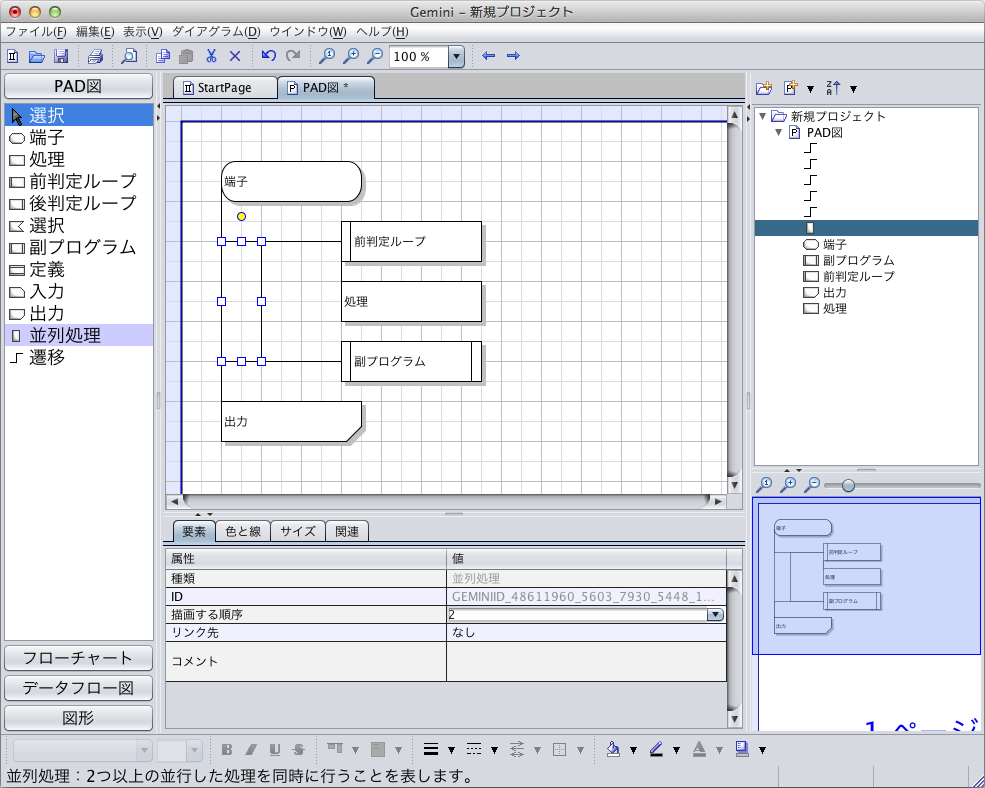Click the add folder icon in project panel
Image resolution: width=985 pixels, height=788 pixels.
pos(764,88)
